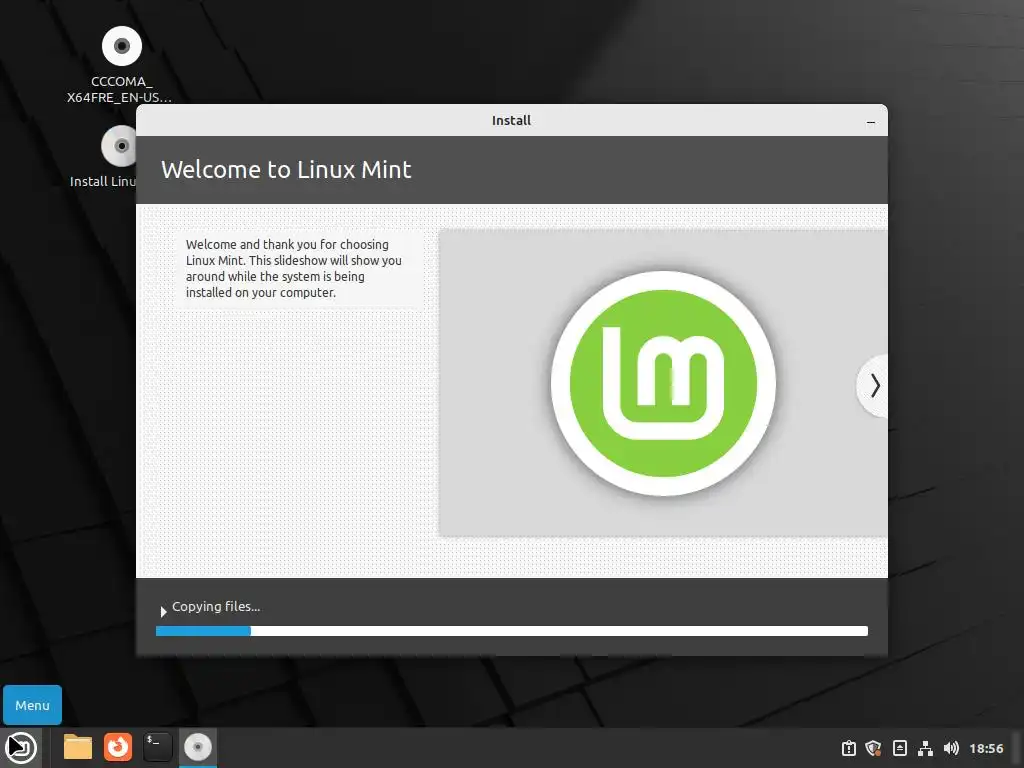Open the shield security tray icon
The width and height of the screenshot is (1024, 768).
coord(873,748)
